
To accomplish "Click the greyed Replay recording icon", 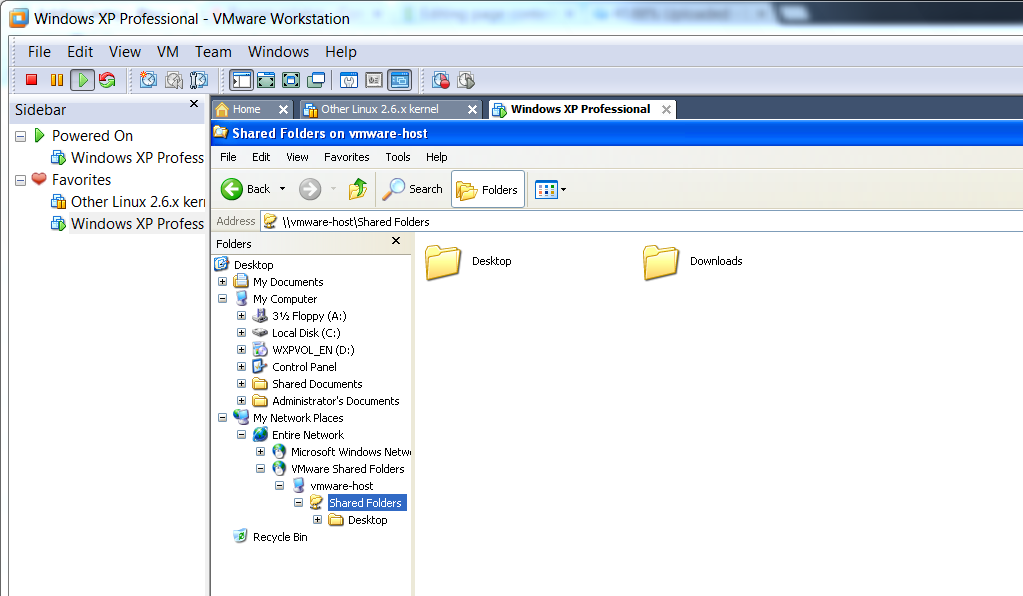I will coord(466,80).
